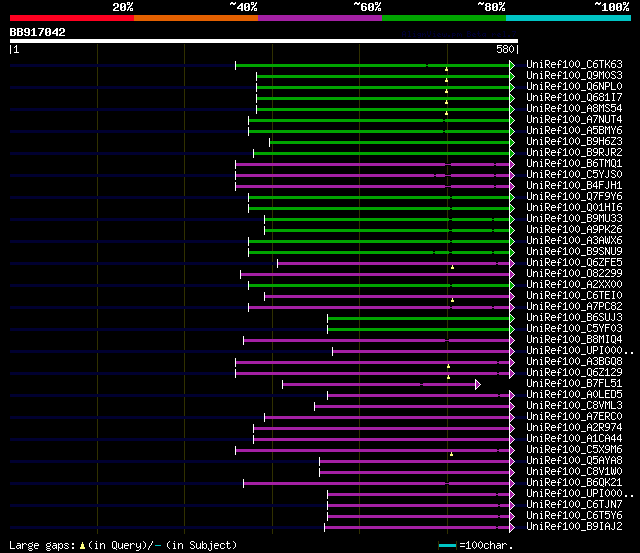The image size is (640, 553).
Task: Click the yellow gap marker under UniRef100_C6TK63
Action: [x=447, y=69]
